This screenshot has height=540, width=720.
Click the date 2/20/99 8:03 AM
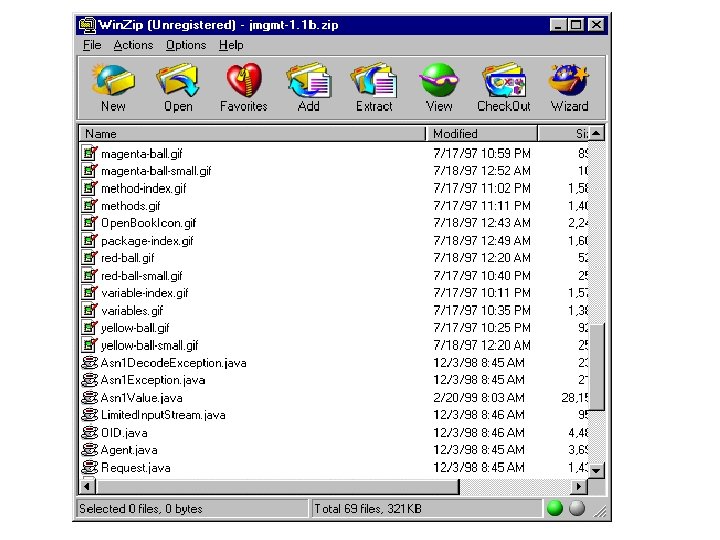point(479,397)
